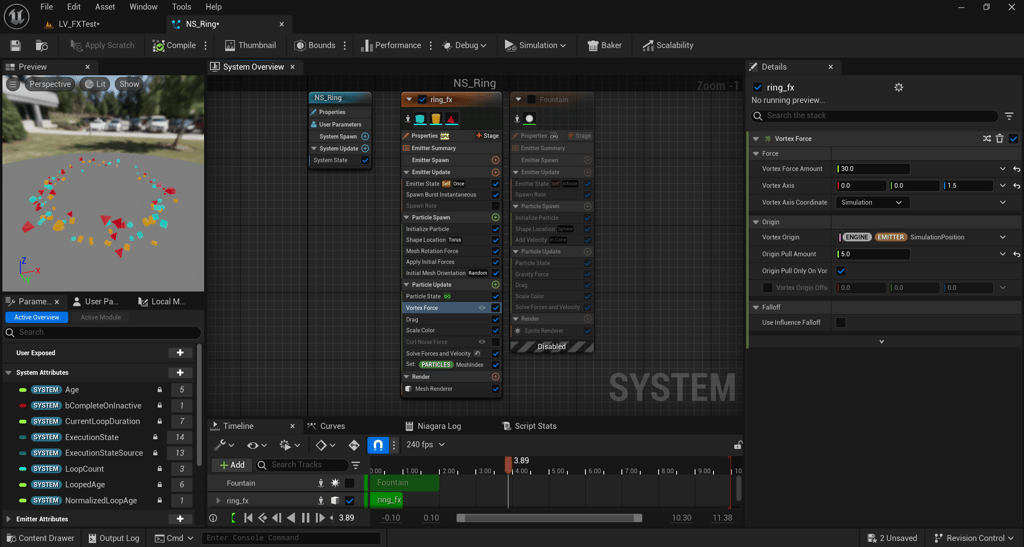Open the 240 fps frame rate dropdown

[x=425, y=445]
